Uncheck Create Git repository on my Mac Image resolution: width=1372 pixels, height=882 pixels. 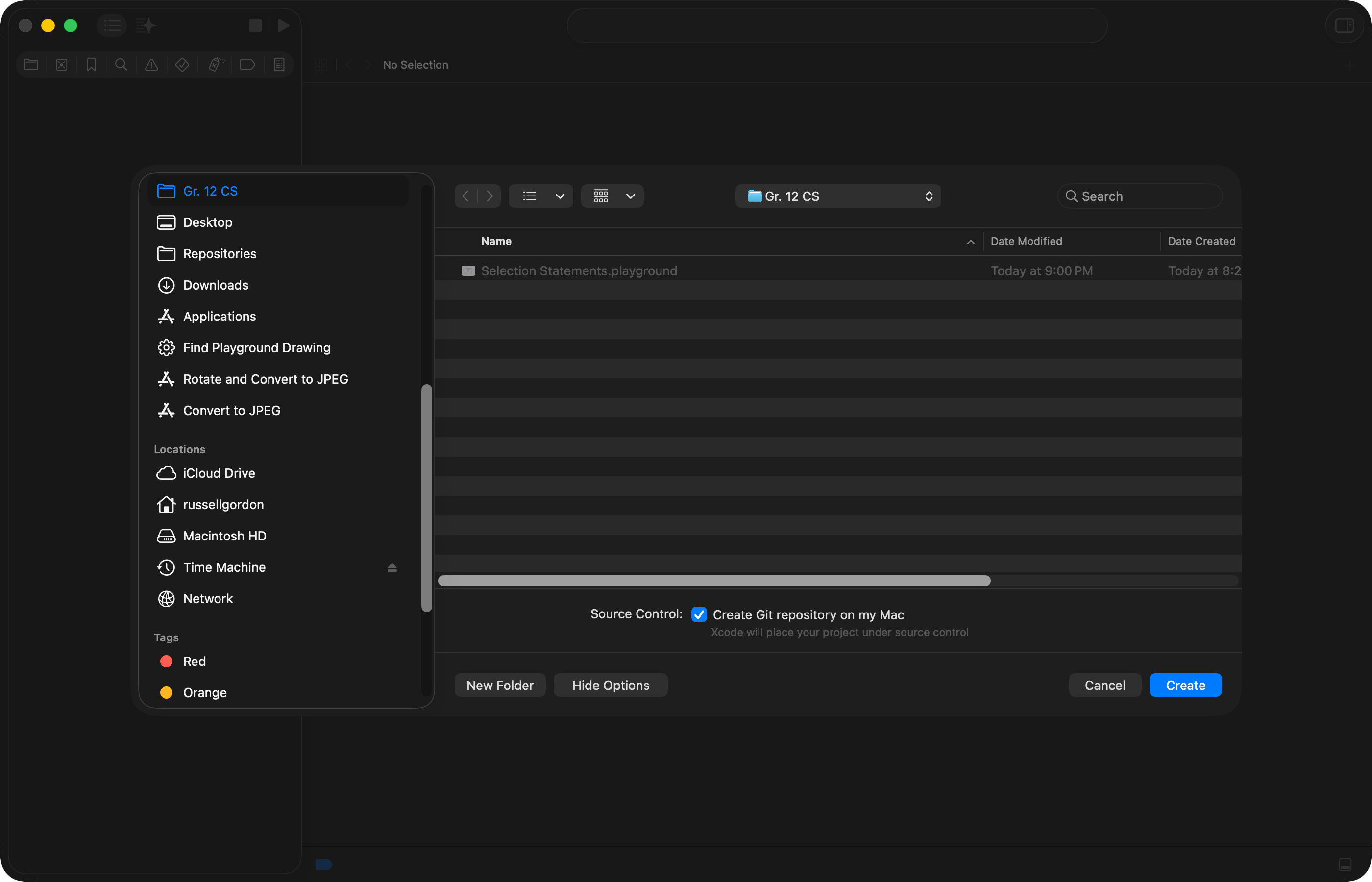[x=699, y=614]
